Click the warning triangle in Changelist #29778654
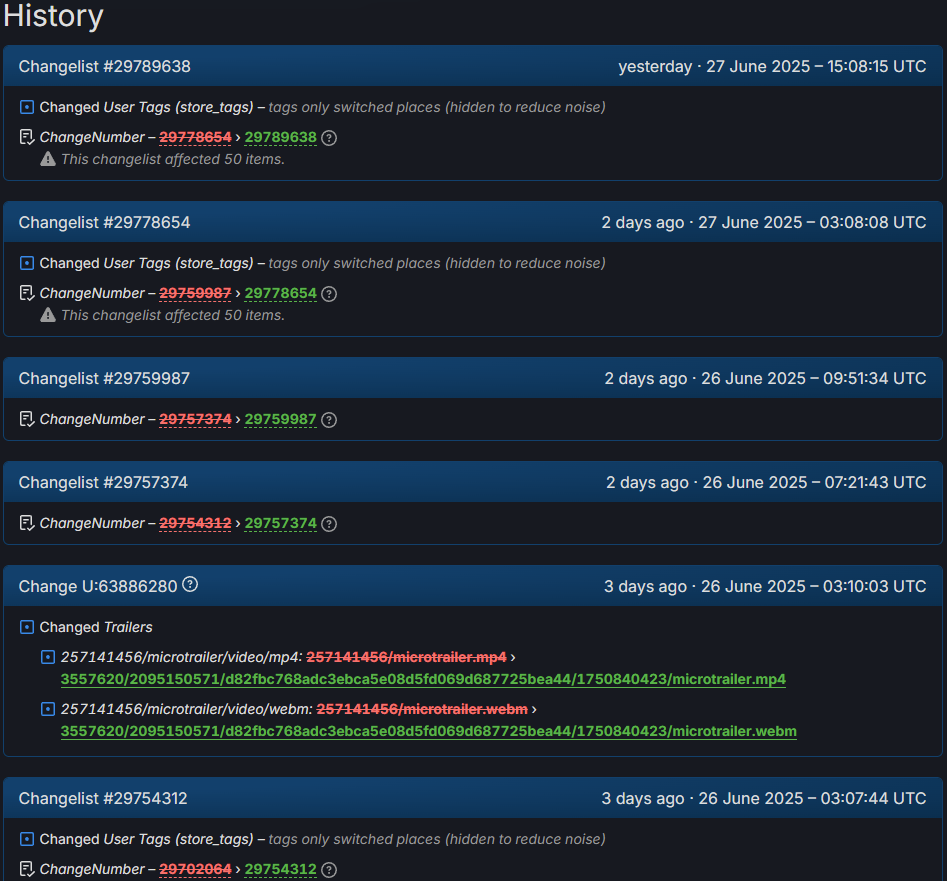This screenshot has height=881, width=947. coord(48,315)
